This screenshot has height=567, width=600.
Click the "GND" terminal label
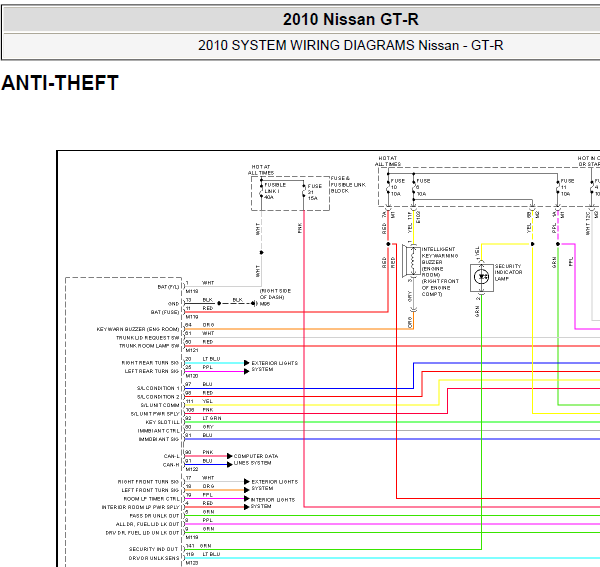(x=173, y=304)
